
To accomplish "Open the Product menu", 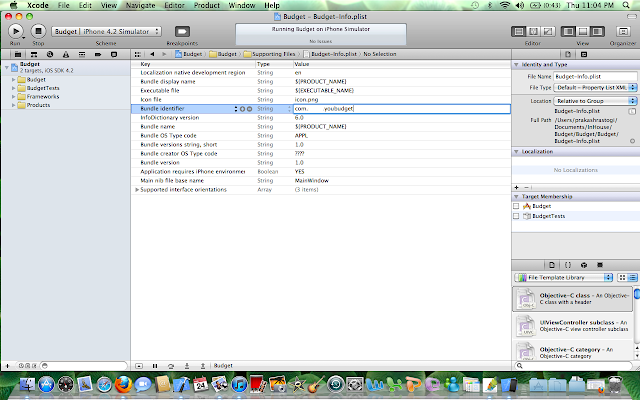I will tap(207, 5).
